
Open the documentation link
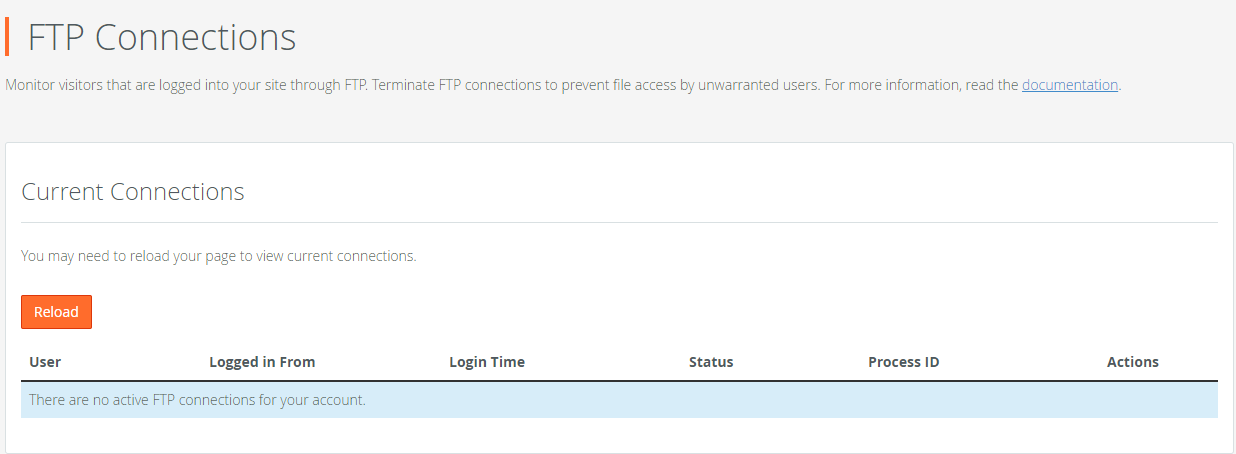pos(1069,85)
